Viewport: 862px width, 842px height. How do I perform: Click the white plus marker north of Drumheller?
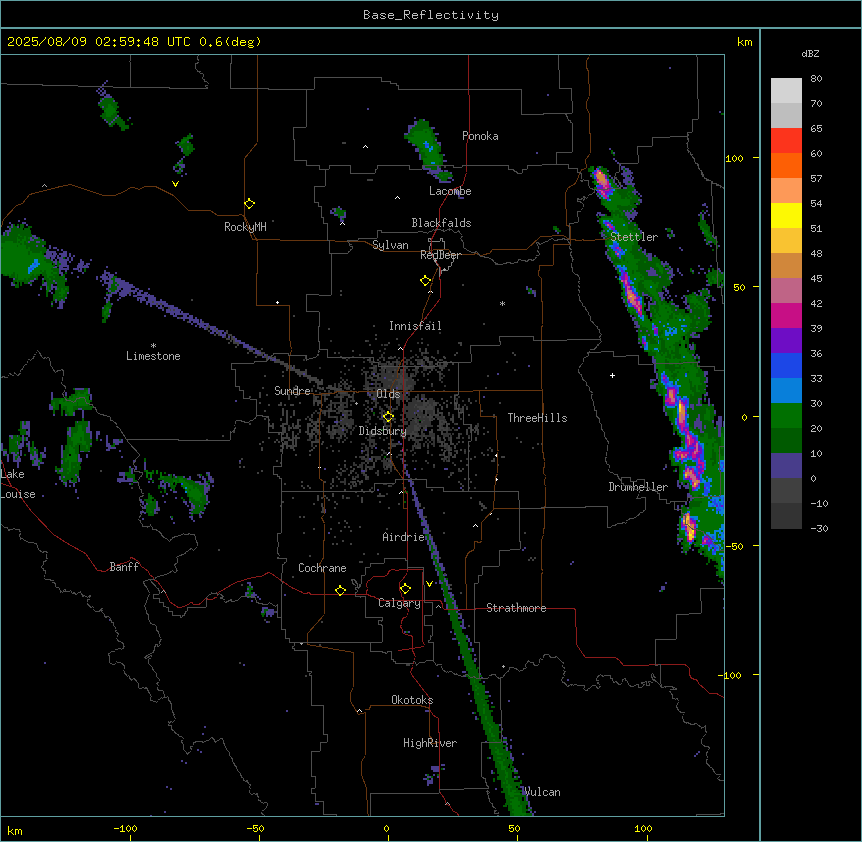click(x=612, y=375)
